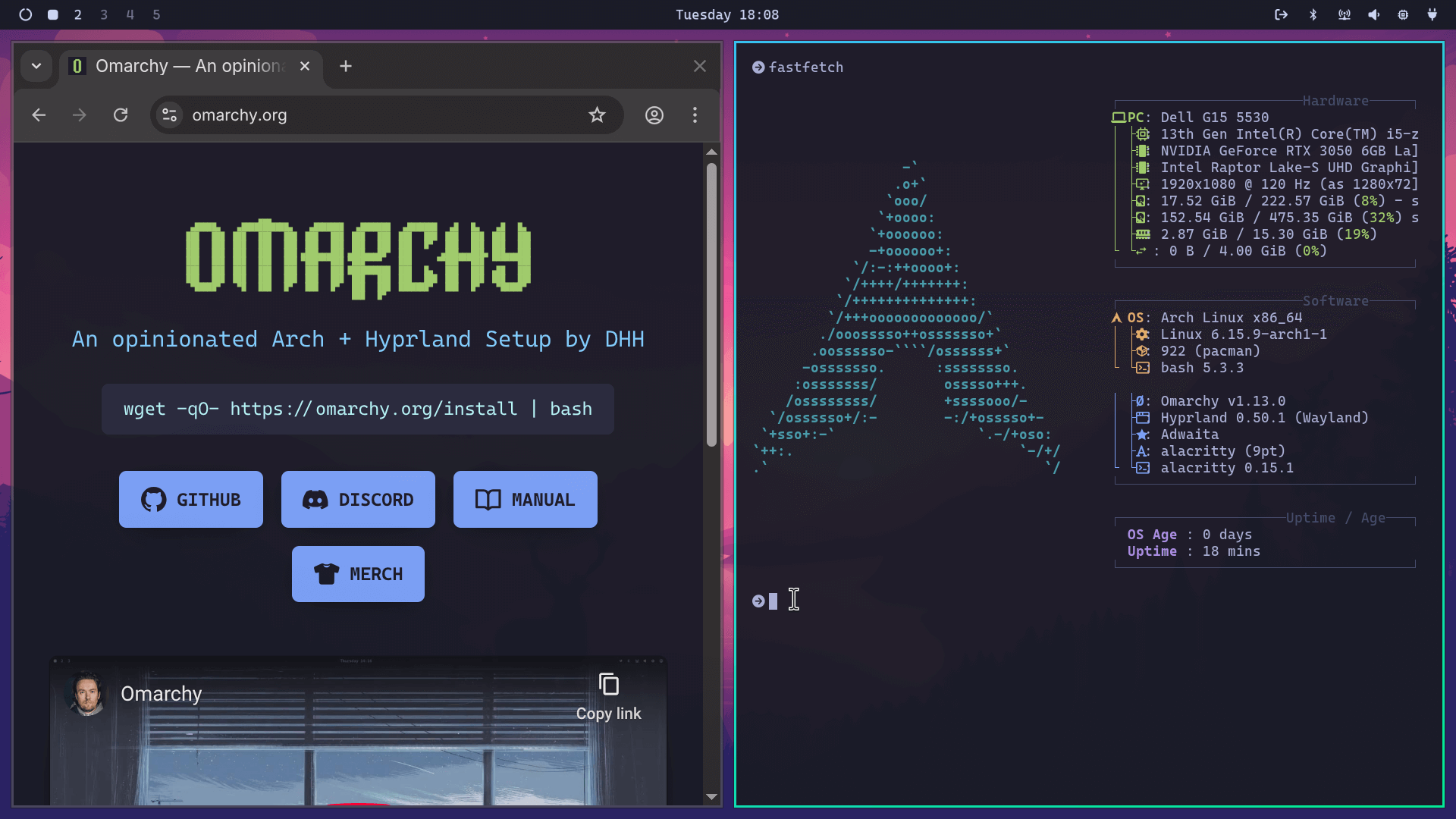Image resolution: width=1456 pixels, height=819 pixels.
Task: Click the logout icon in the top bar
Action: coord(1282,14)
